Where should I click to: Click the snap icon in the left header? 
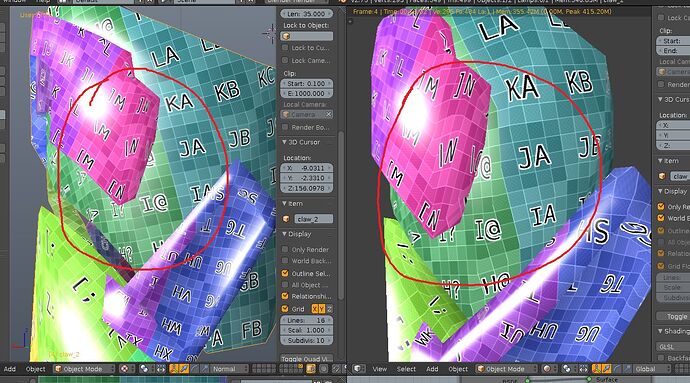[336, 369]
